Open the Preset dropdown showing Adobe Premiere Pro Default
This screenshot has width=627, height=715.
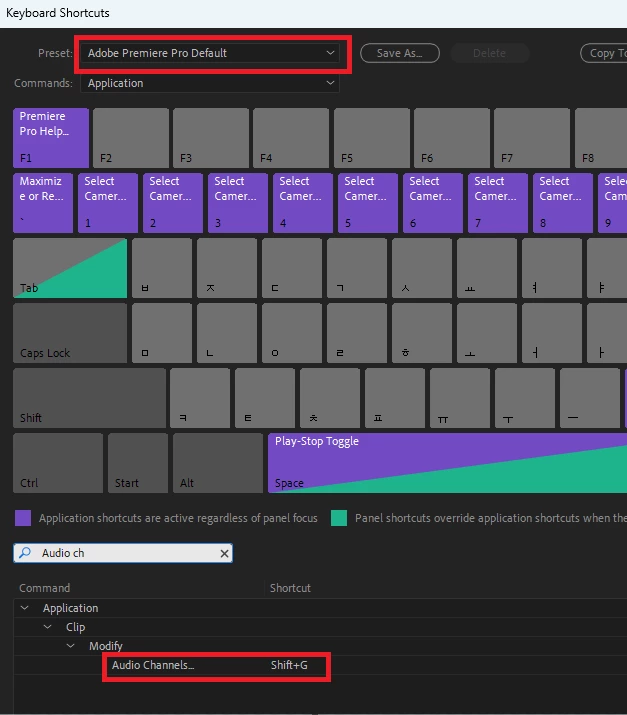coord(210,53)
